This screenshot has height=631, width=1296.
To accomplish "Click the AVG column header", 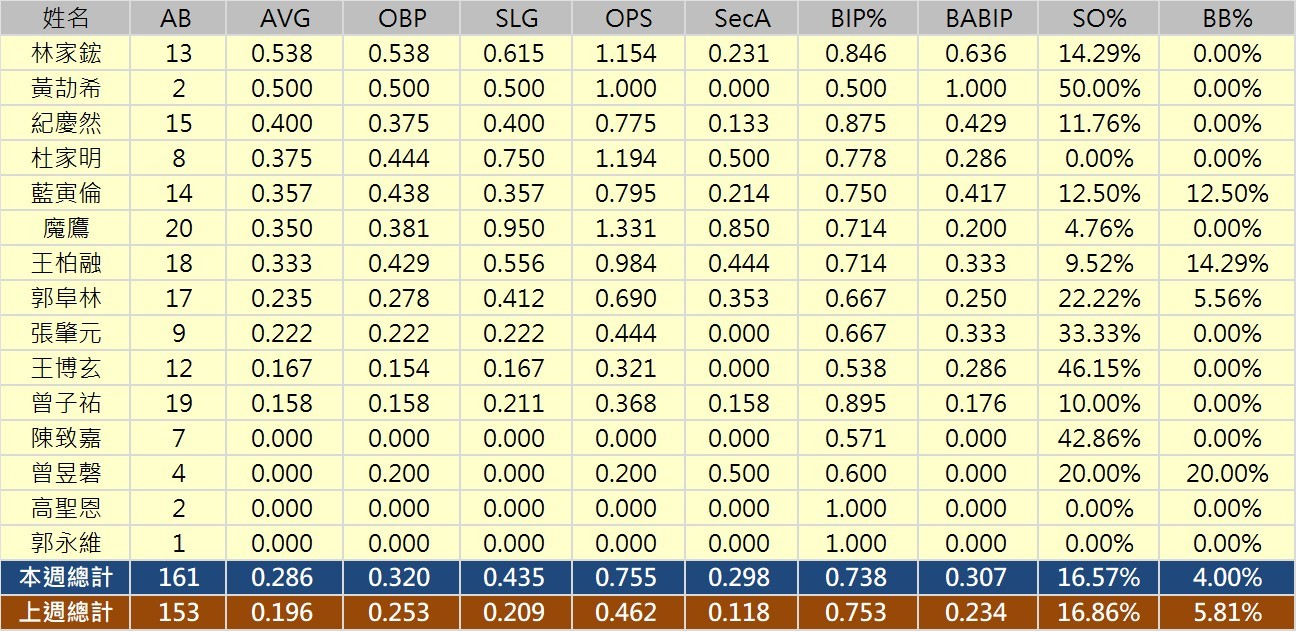I will pyautogui.click(x=282, y=18).
